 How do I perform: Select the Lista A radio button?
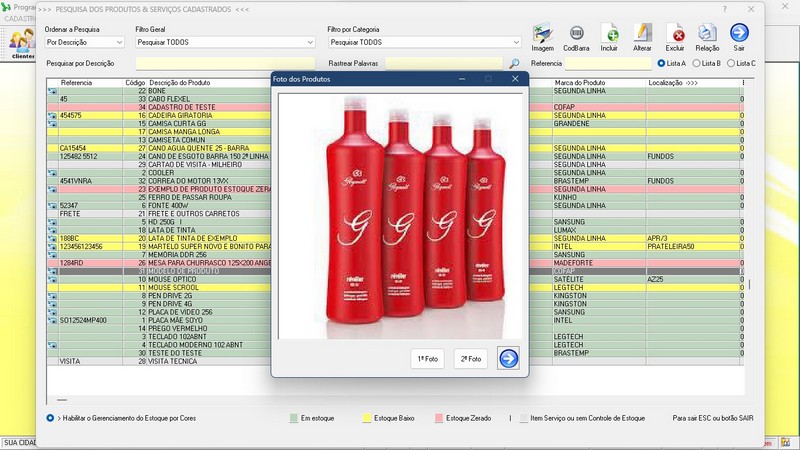661,63
